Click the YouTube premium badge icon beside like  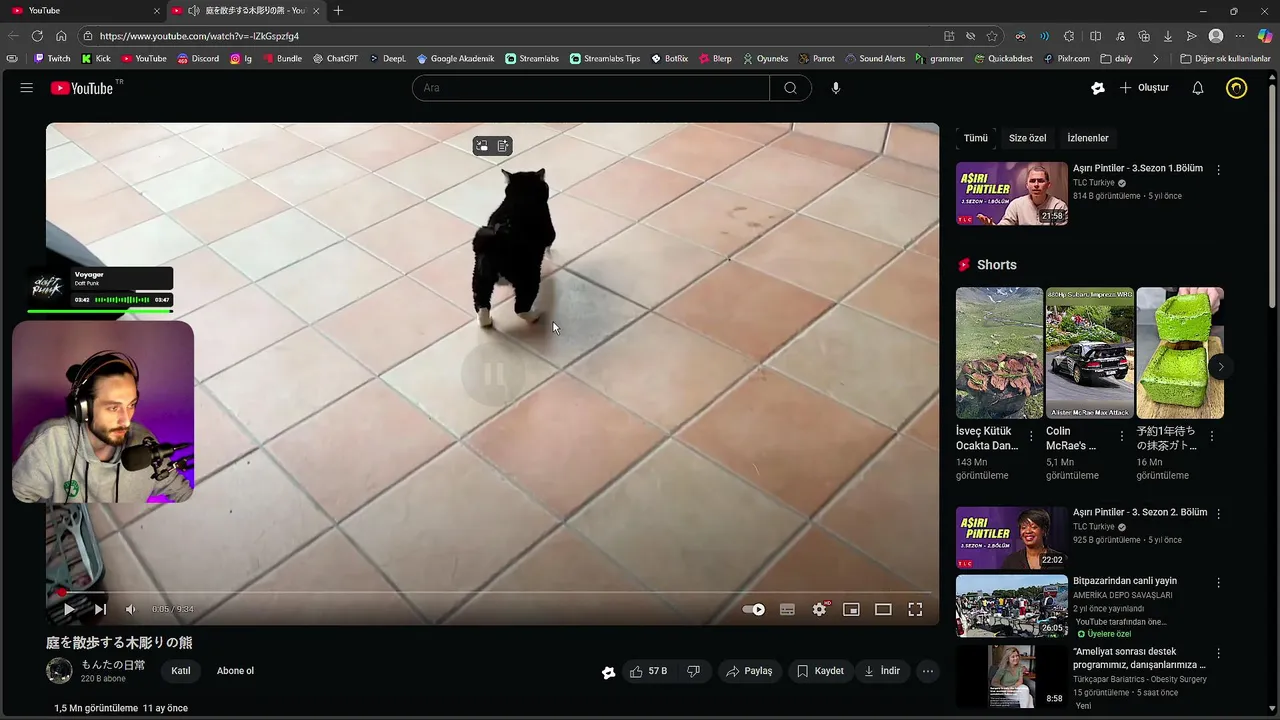[x=608, y=672]
